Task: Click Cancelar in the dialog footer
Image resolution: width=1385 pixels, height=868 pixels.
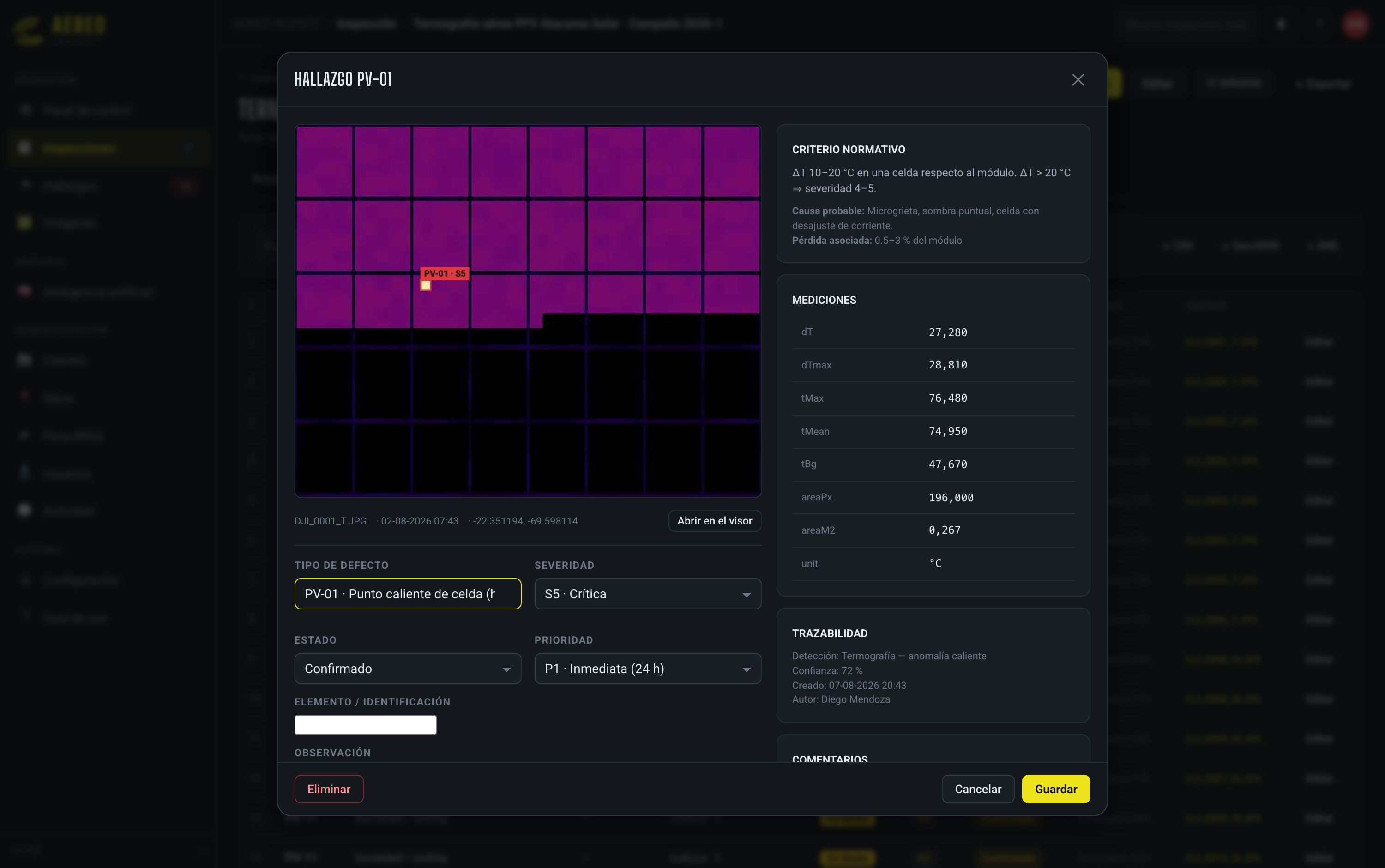Action: (x=977, y=789)
